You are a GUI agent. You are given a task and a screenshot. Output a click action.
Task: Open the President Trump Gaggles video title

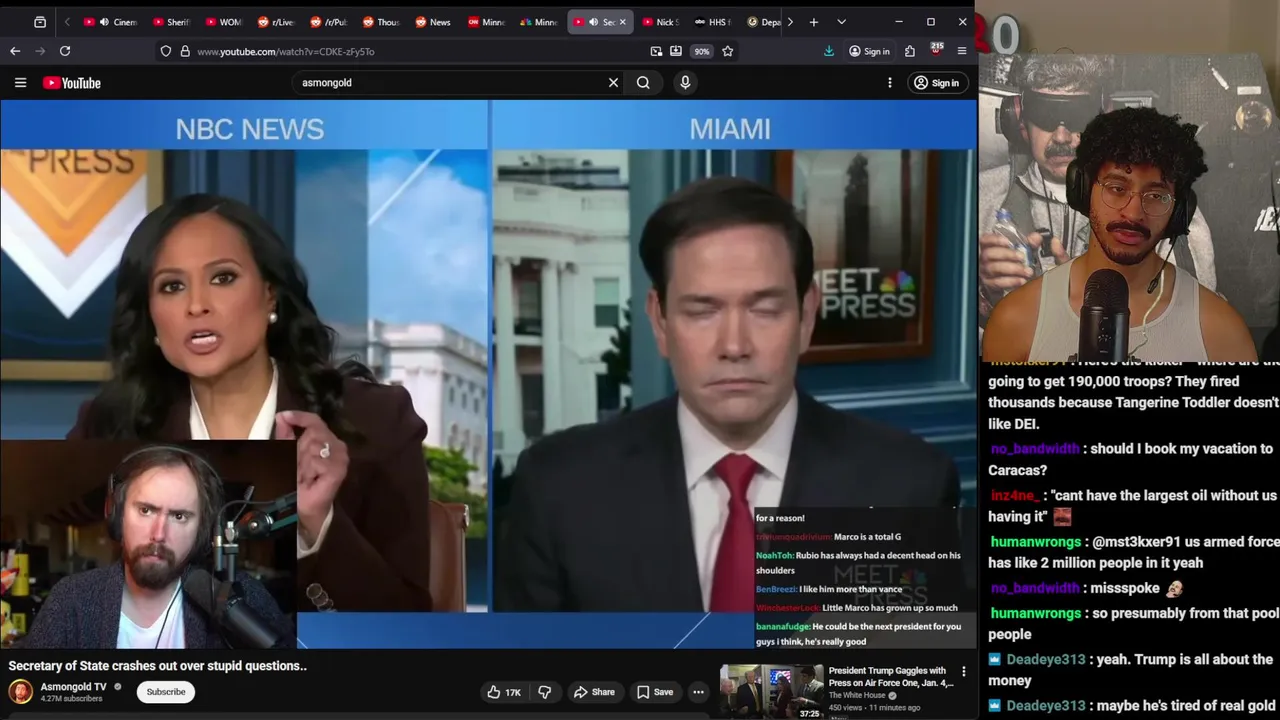coord(890,677)
